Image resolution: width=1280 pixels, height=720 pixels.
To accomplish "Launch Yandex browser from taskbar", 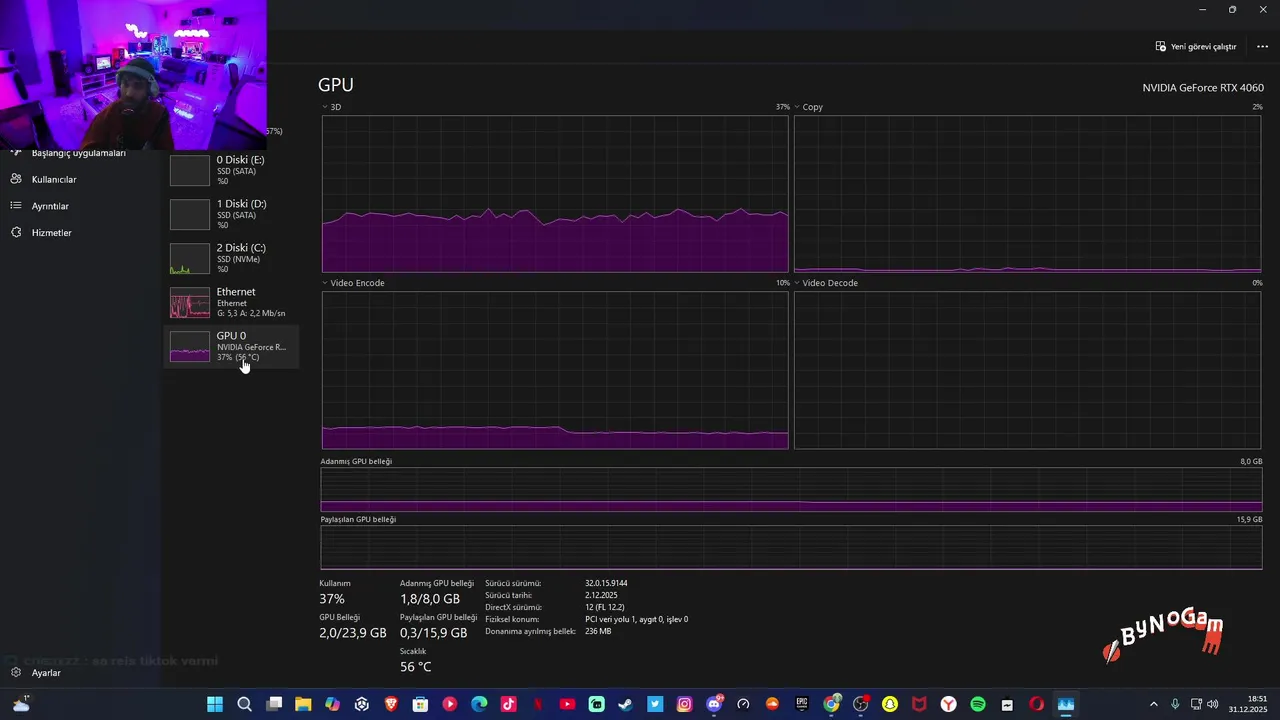I will pos(948,704).
